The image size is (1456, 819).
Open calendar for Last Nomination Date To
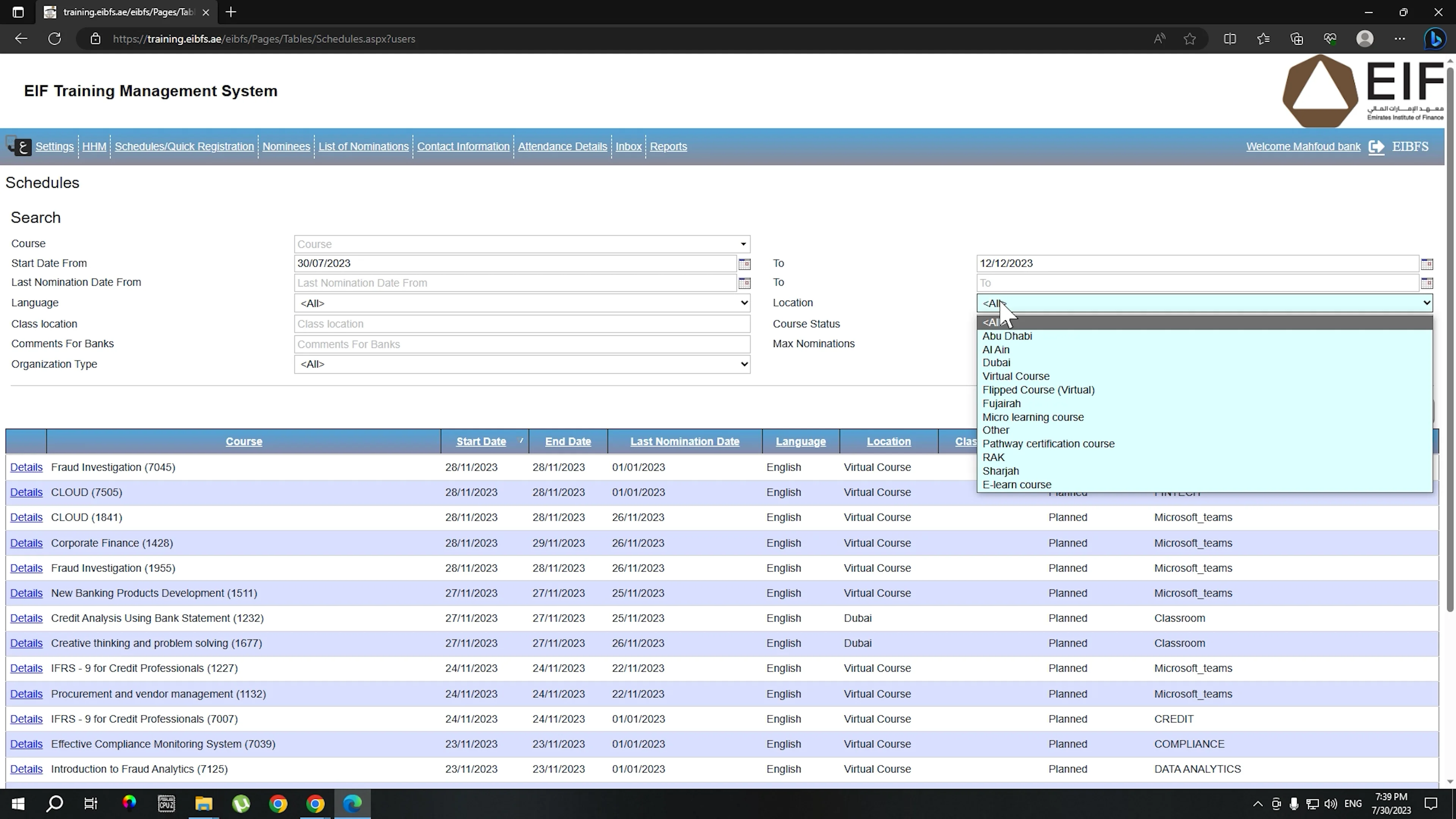click(1426, 283)
